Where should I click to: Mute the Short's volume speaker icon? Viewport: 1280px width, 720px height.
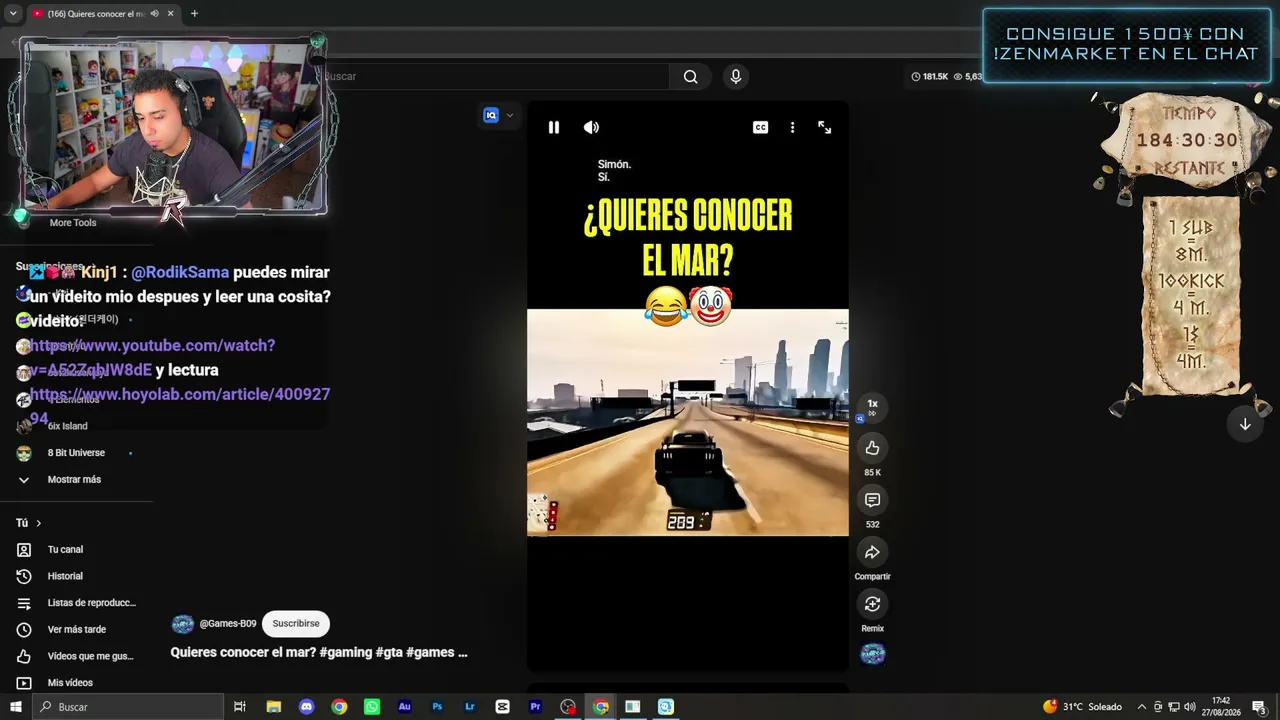tap(591, 127)
